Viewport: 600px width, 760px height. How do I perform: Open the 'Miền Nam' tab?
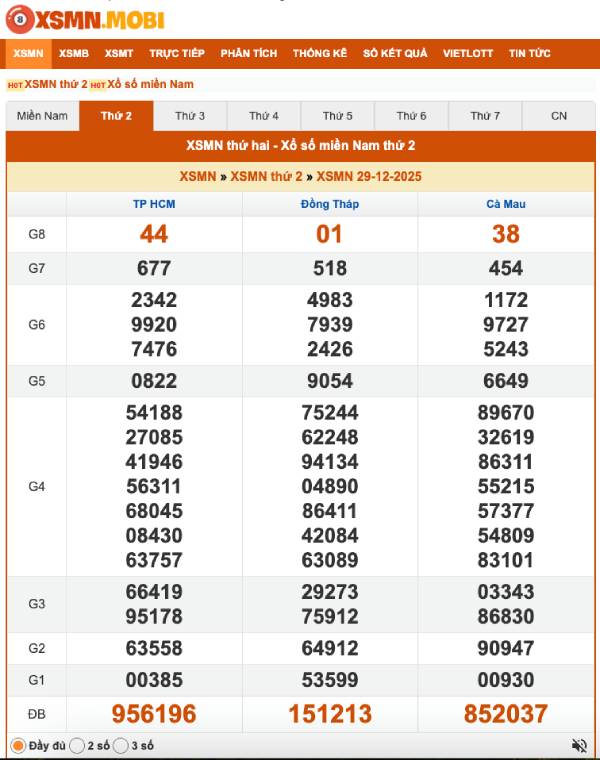[42, 116]
